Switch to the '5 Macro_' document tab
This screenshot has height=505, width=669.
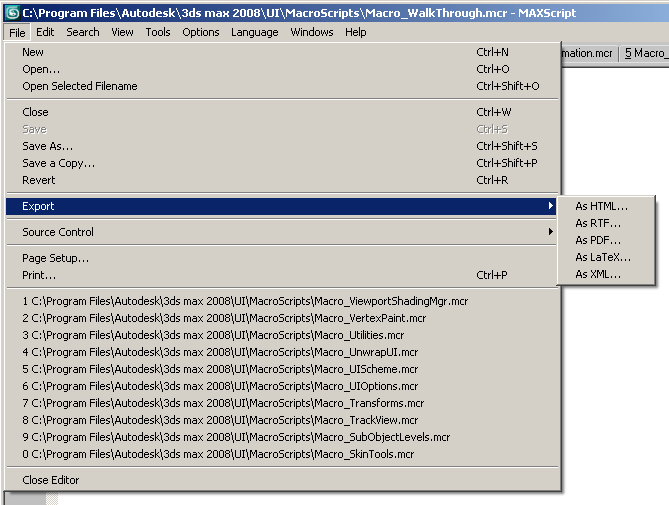pos(644,53)
